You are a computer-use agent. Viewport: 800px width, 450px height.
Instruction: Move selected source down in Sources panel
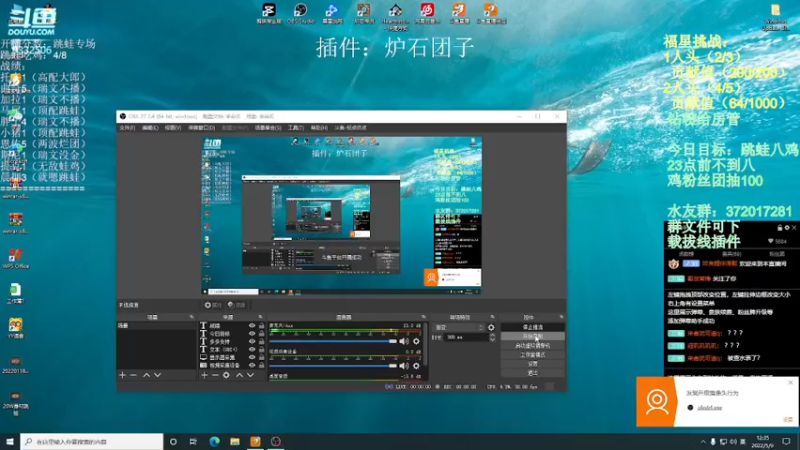point(251,375)
